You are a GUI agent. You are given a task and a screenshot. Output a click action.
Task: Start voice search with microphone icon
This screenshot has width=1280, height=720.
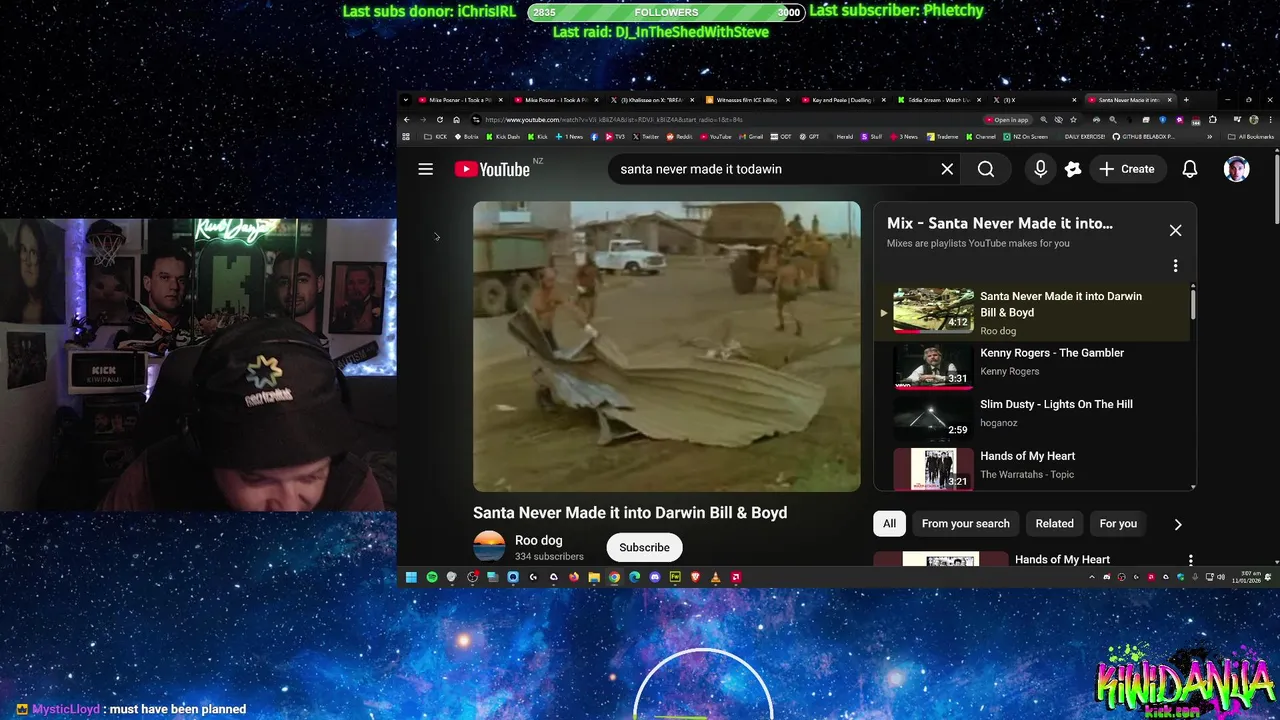(1040, 169)
